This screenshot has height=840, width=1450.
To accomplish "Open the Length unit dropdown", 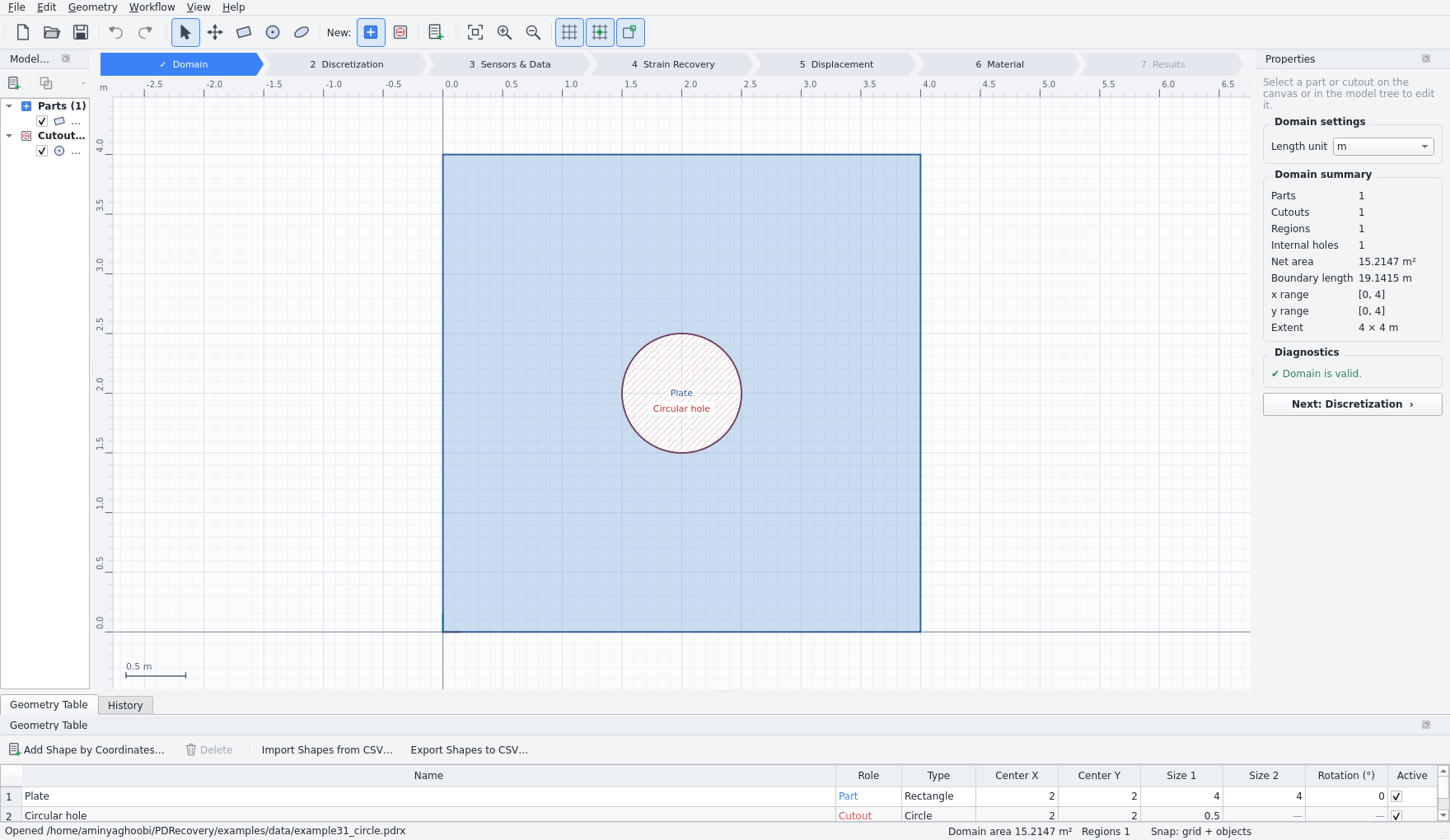I will pos(1383,147).
